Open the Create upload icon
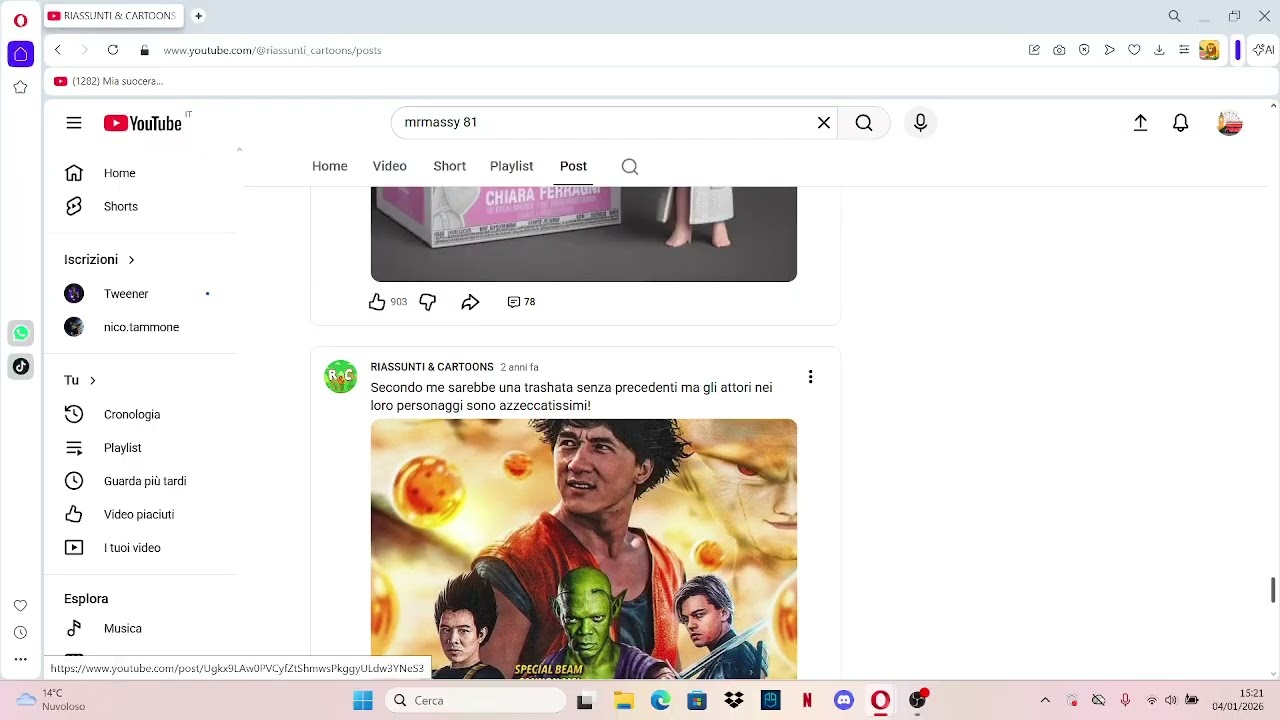The image size is (1280, 720). click(1140, 123)
